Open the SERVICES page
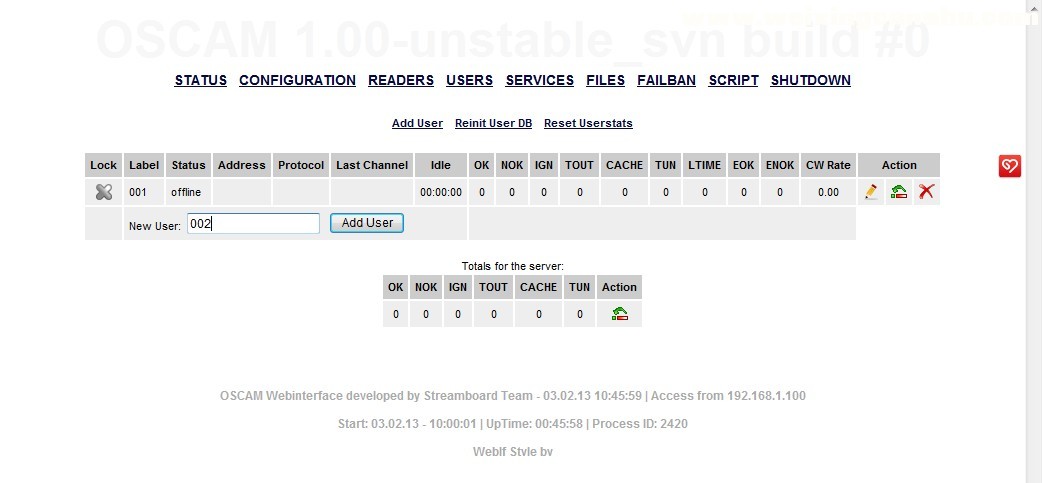The image size is (1042, 483). click(540, 80)
